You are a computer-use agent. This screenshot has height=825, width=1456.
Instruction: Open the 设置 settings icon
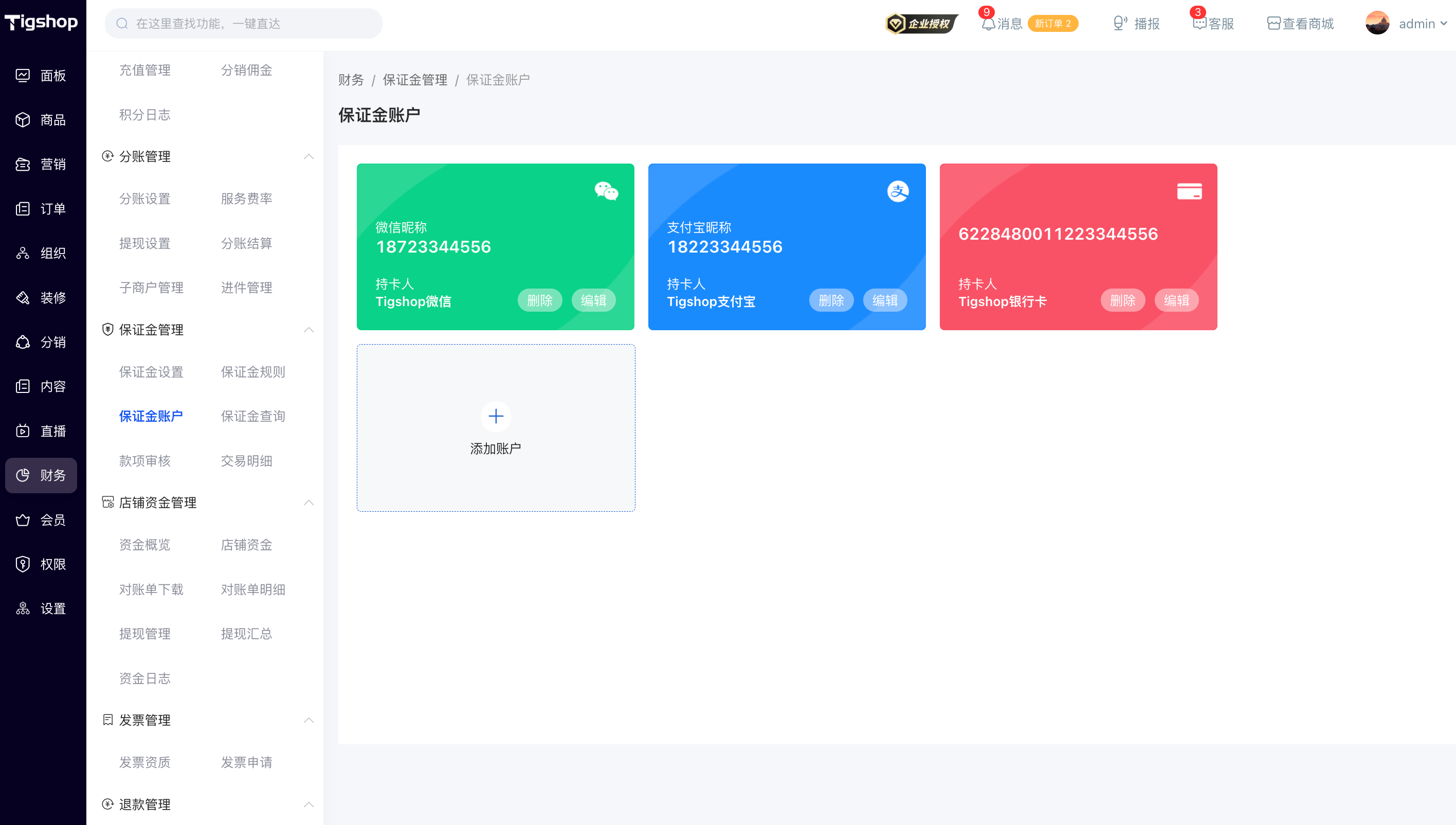pyautogui.click(x=23, y=608)
